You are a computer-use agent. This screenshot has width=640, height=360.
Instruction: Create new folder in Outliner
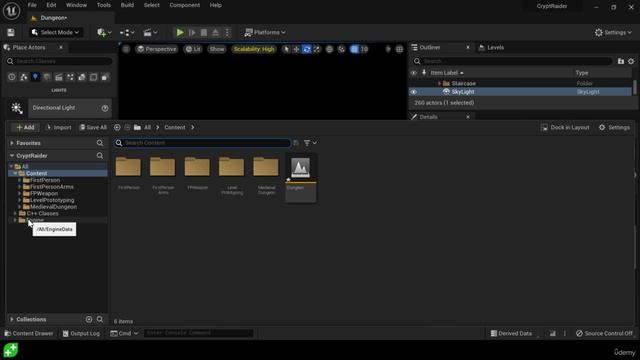point(621,61)
